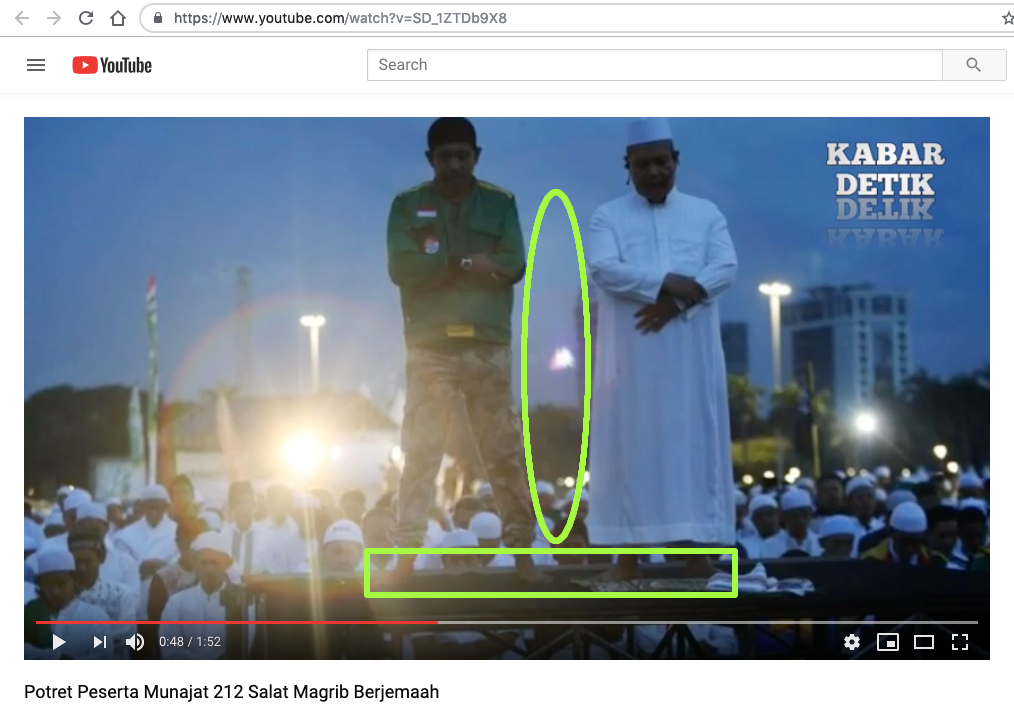
Task: Skip to the next video
Action: tap(99, 642)
